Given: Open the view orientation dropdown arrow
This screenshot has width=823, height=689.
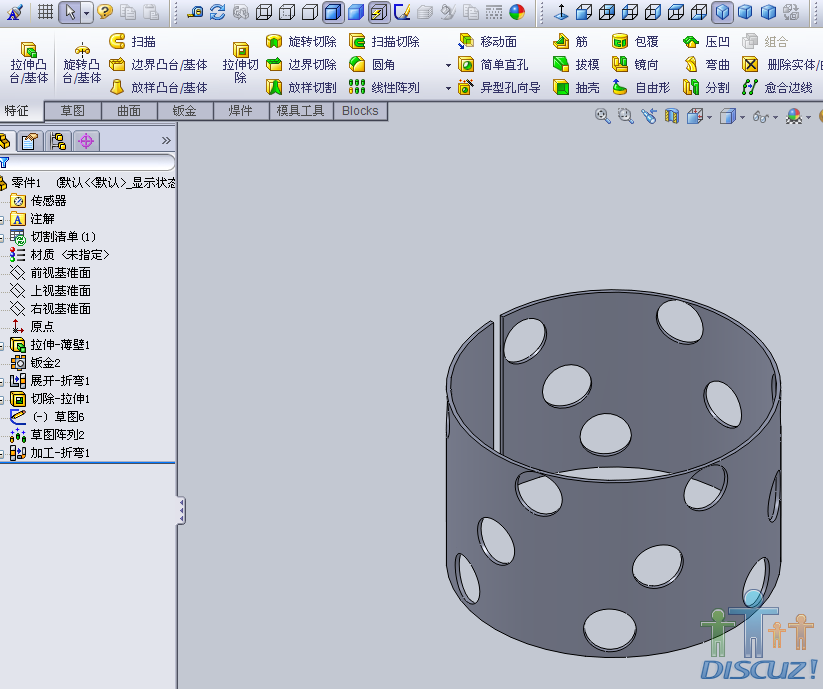Looking at the screenshot, I should tap(709, 117).
